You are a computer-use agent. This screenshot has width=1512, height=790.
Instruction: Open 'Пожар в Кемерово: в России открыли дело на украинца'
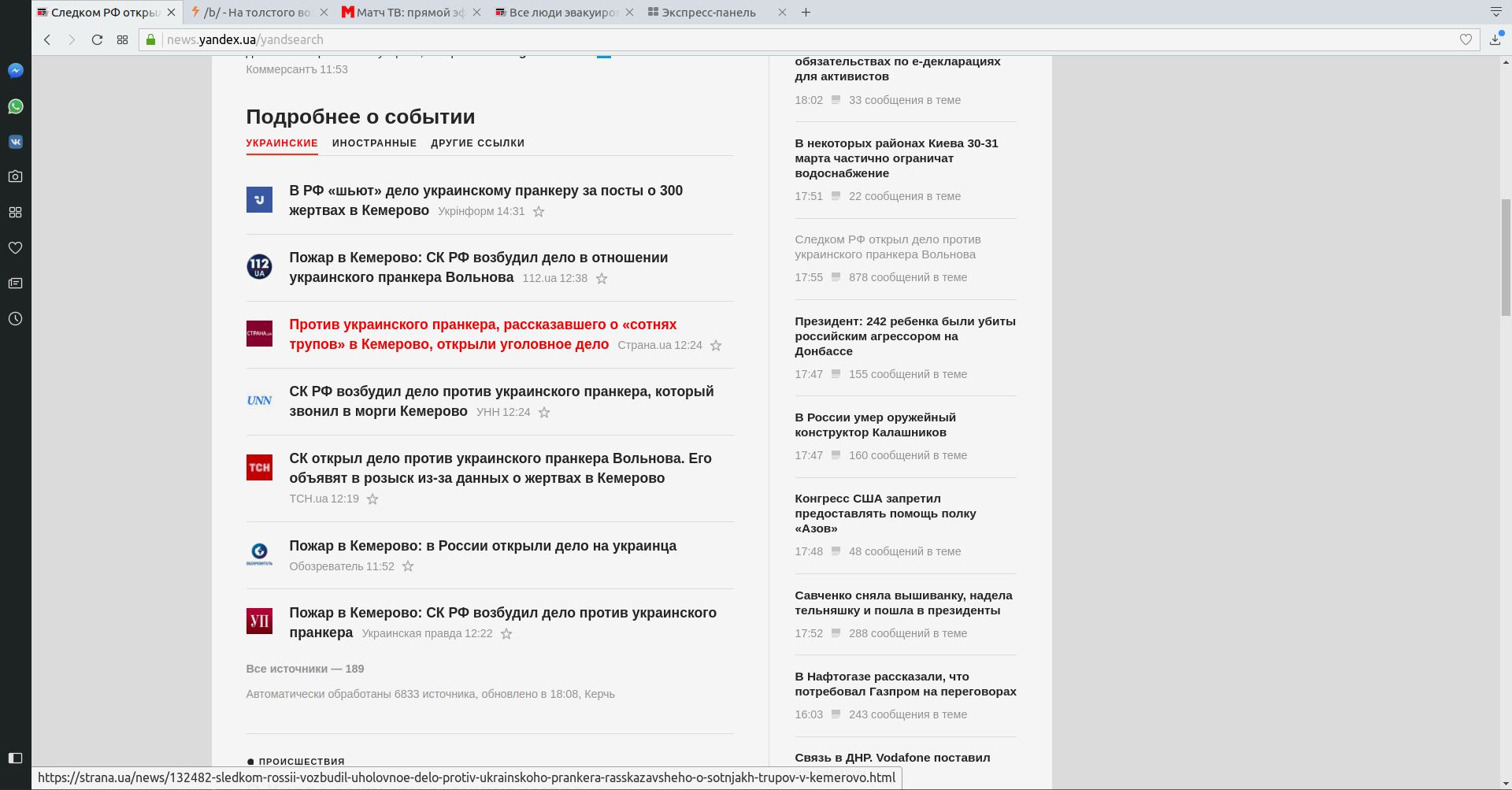[483, 546]
